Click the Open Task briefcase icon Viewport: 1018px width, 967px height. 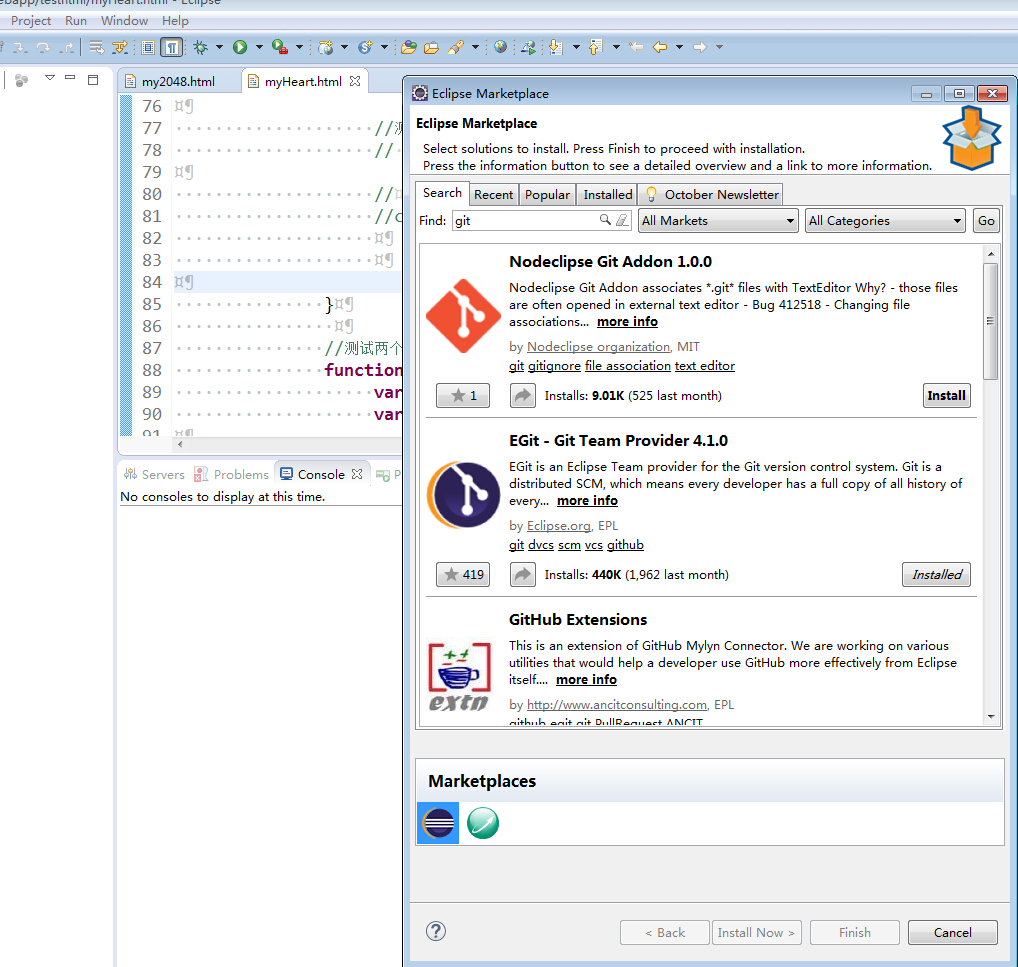(431, 47)
